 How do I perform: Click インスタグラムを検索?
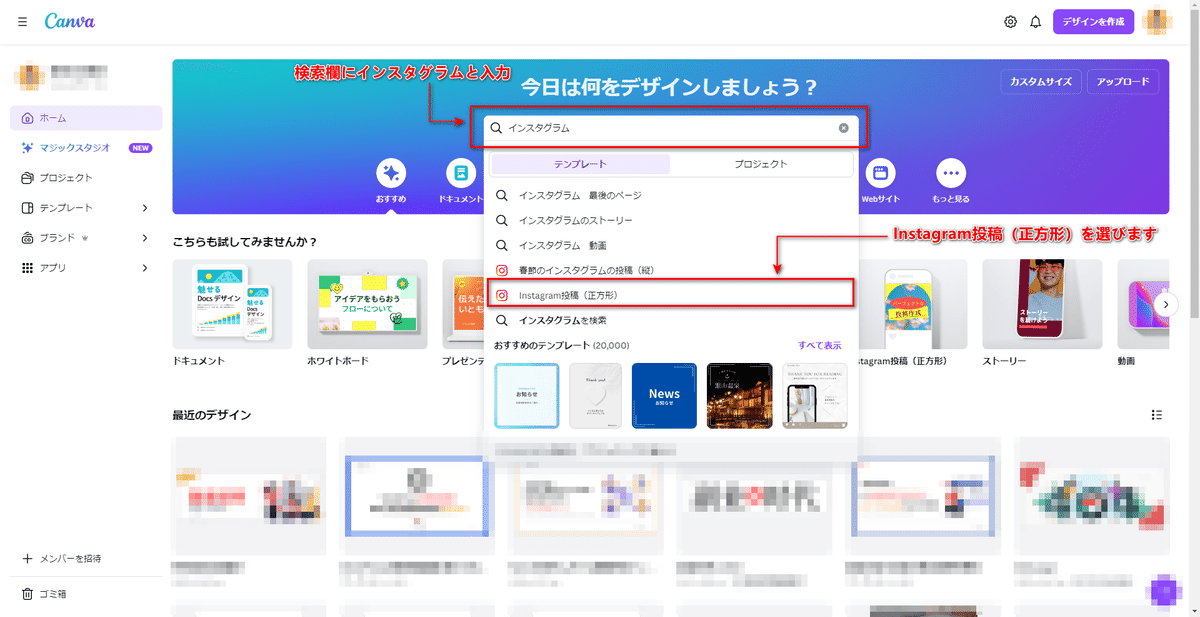[670, 320]
